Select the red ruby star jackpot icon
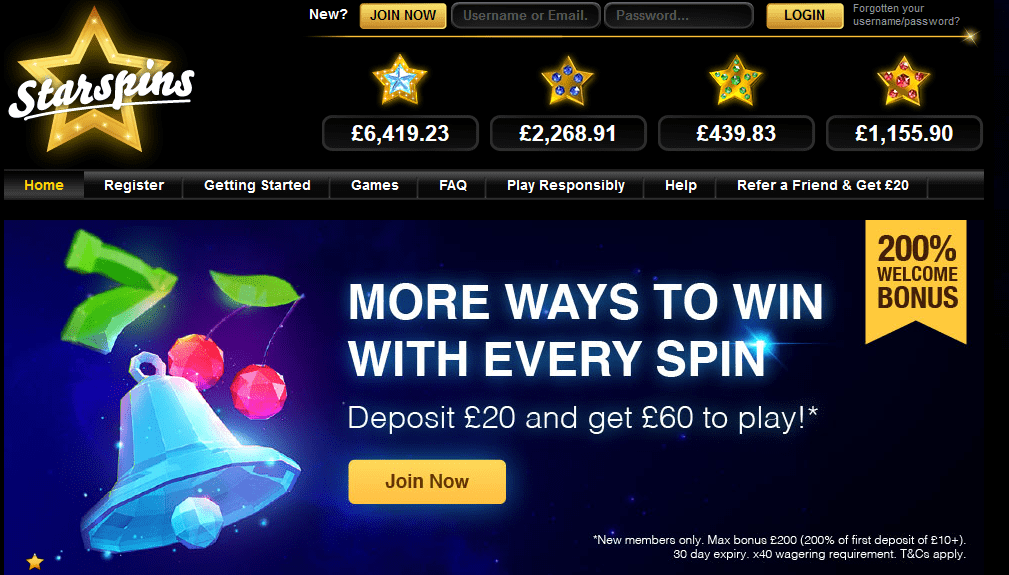Screen dimensions: 1009x575 pos(903,80)
